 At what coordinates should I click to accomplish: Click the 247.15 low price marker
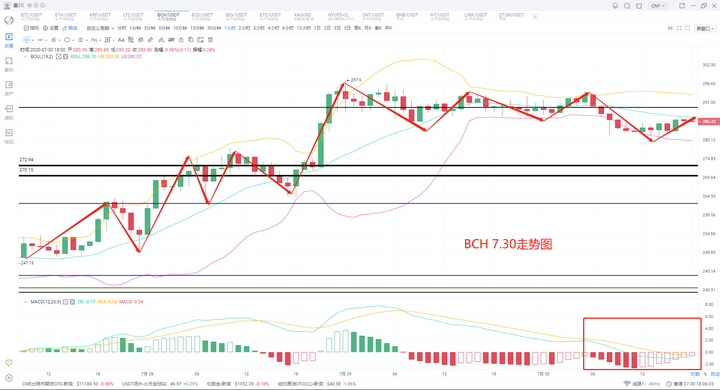[x=26, y=263]
